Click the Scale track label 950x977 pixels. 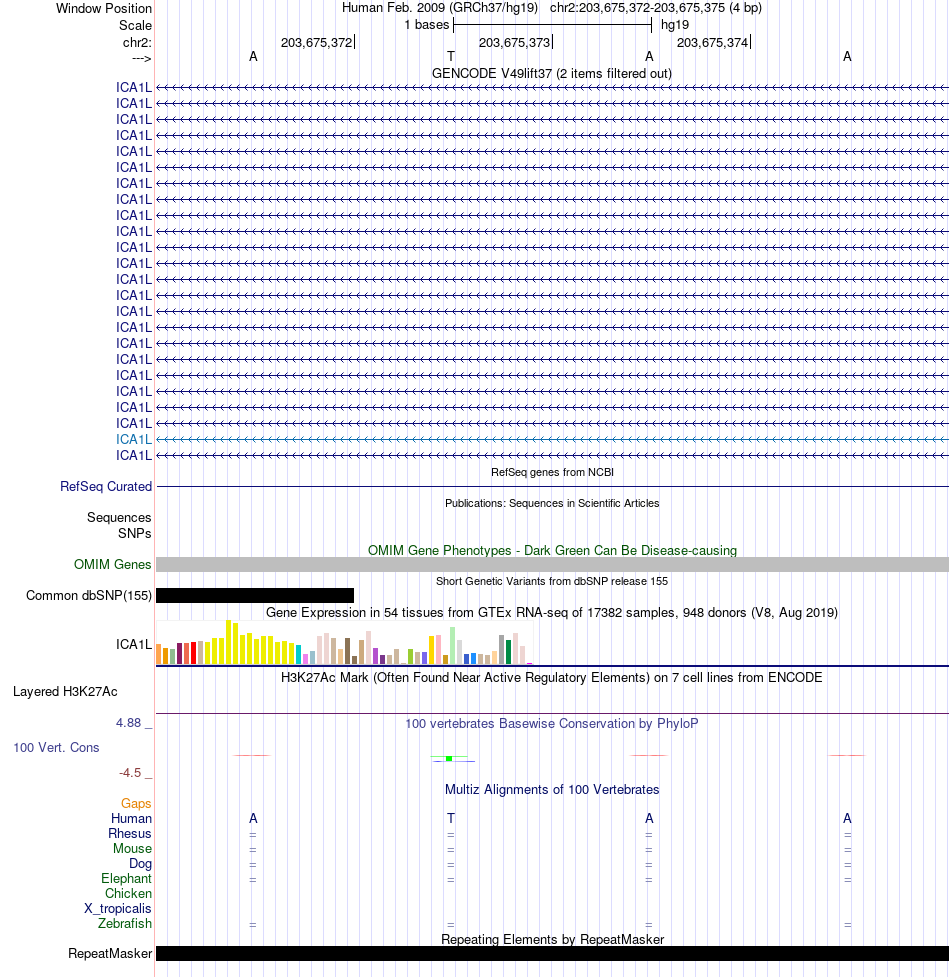click(135, 26)
